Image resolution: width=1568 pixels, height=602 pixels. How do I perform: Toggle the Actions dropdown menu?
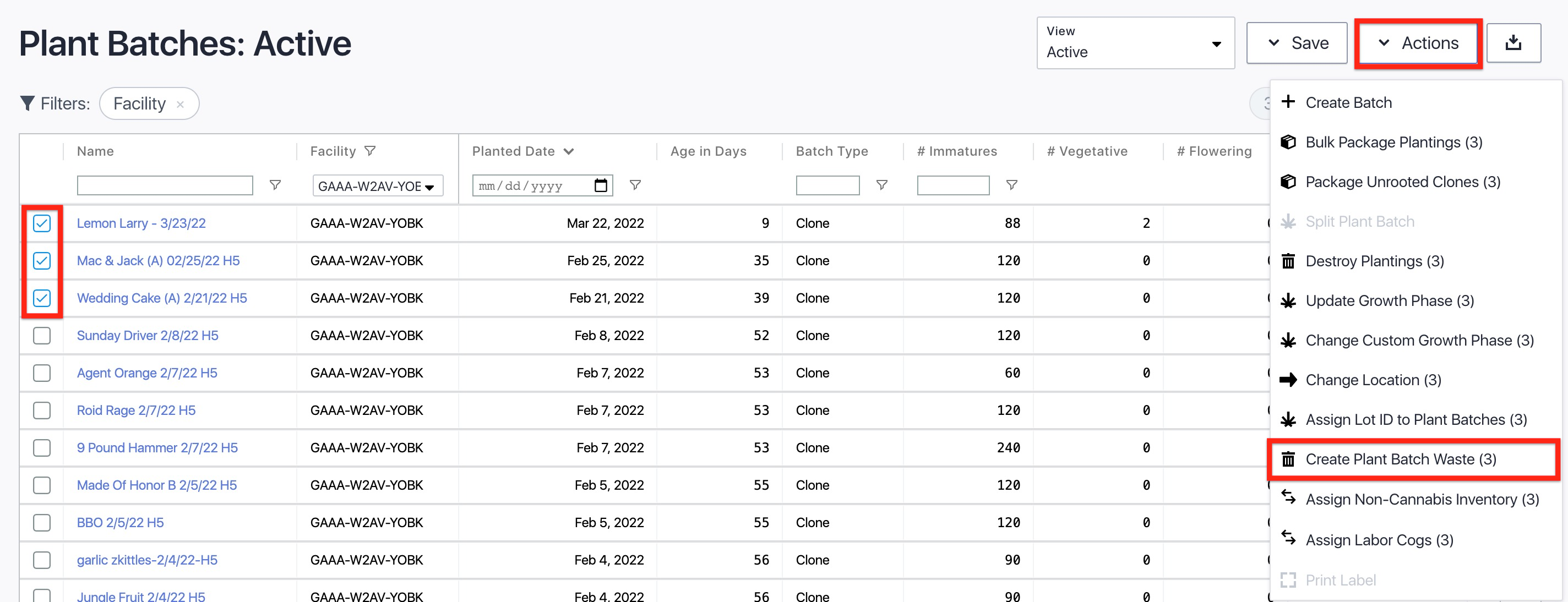[1418, 42]
